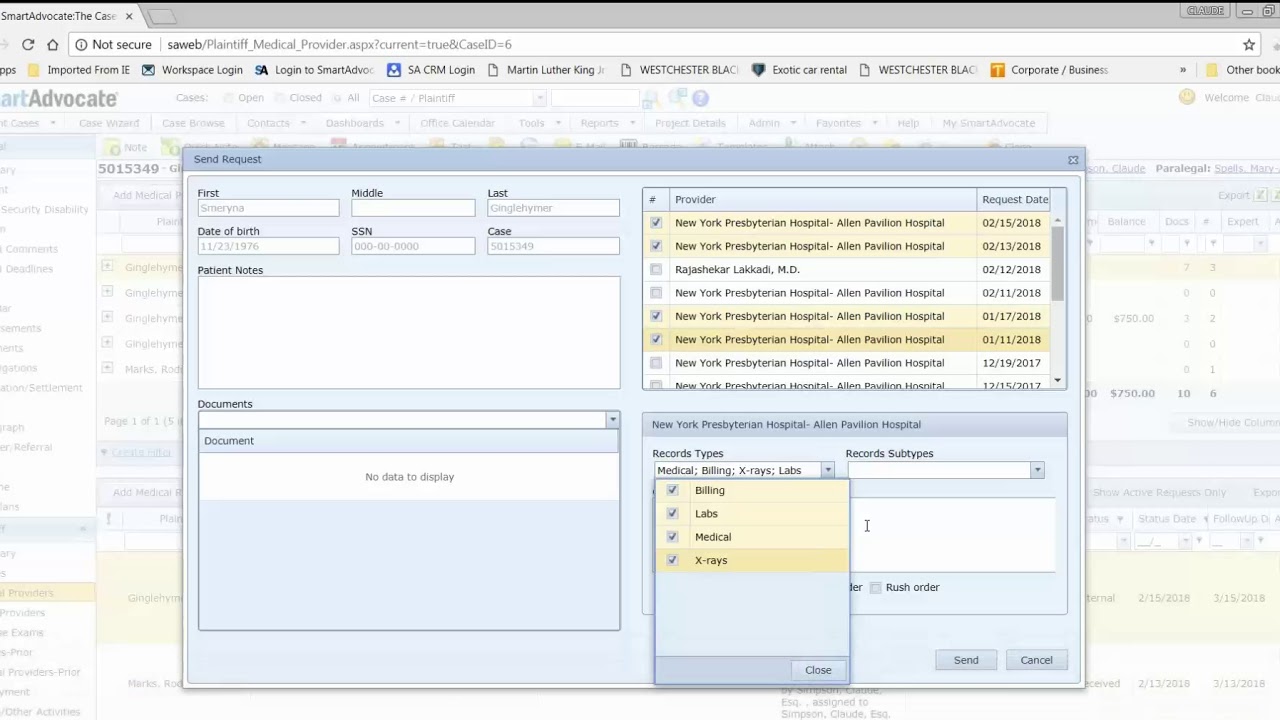Select the 12/19/2017 request date cell
This screenshot has height=720, width=1280.
click(1011, 363)
